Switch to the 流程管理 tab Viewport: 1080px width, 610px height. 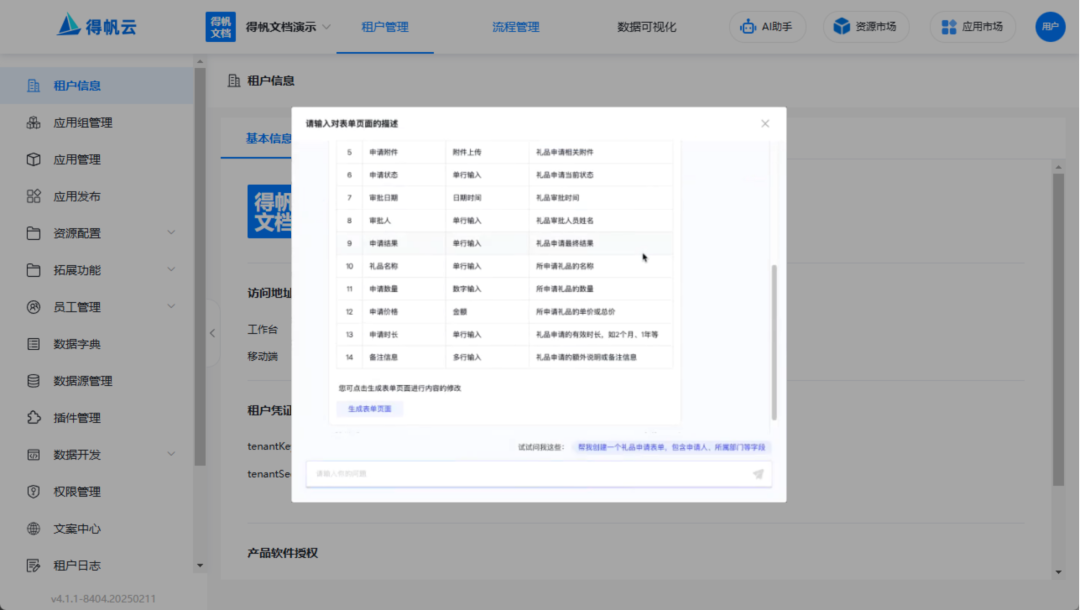tap(514, 27)
